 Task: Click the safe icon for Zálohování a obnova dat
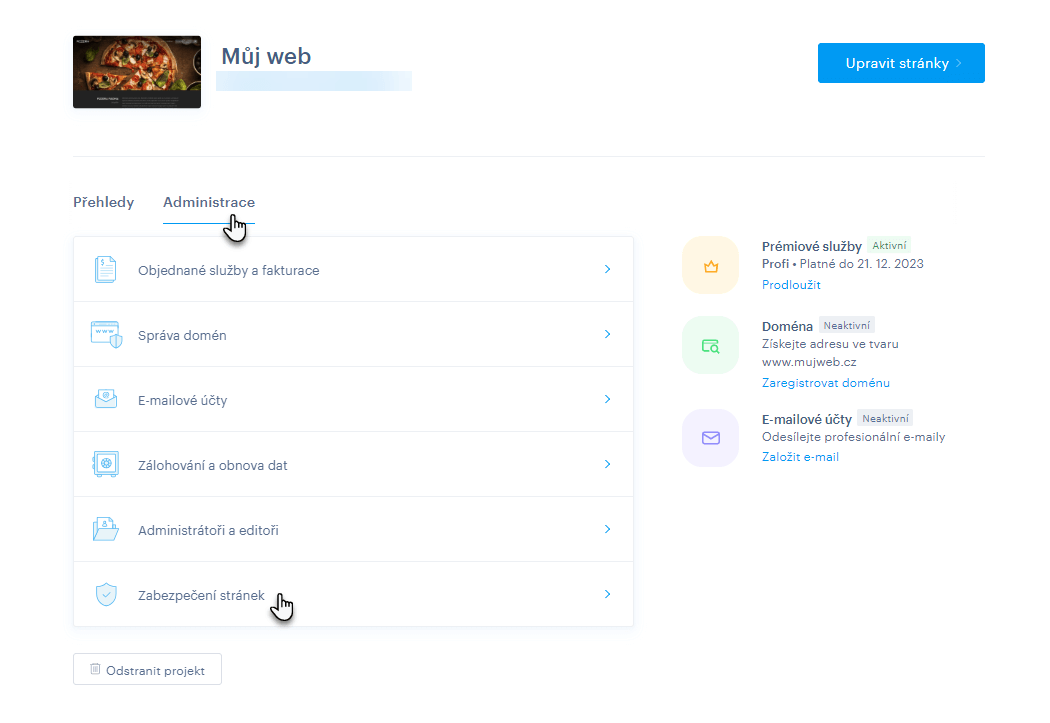pos(105,465)
